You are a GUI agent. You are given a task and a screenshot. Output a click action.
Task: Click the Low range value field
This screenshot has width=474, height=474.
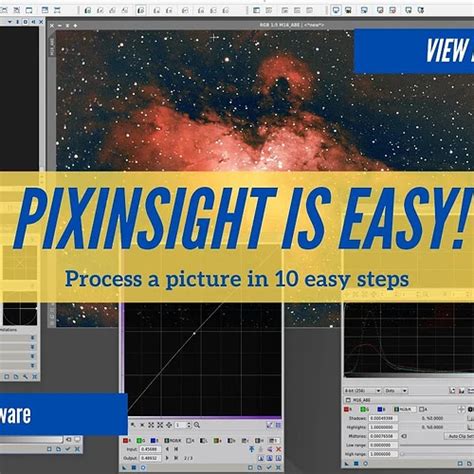[x=383, y=445]
